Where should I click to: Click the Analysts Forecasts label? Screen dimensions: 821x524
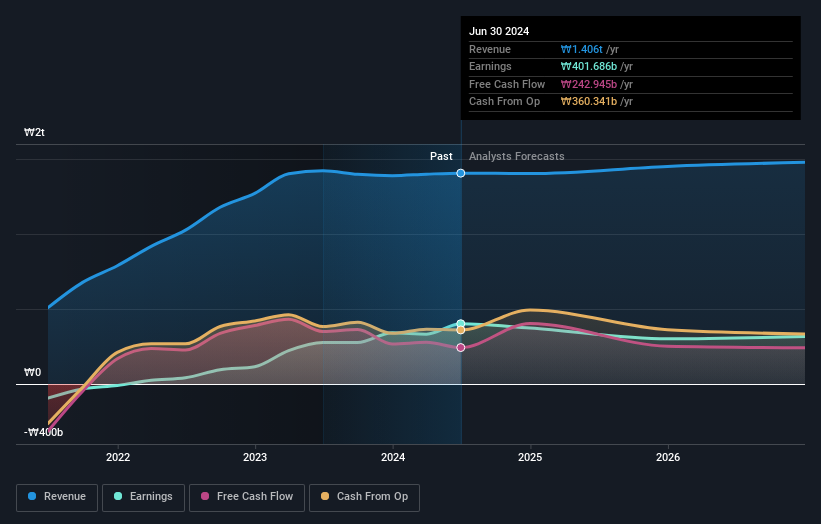pyautogui.click(x=517, y=156)
